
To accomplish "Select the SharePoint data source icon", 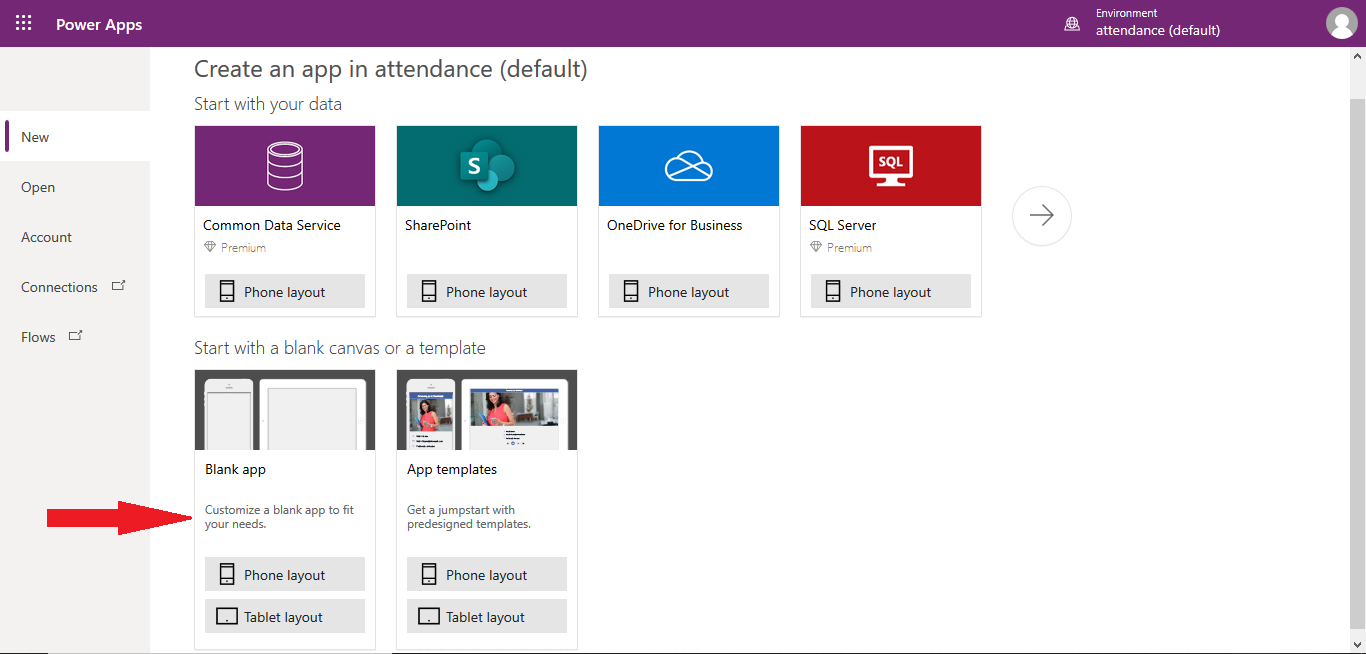I will pos(486,165).
